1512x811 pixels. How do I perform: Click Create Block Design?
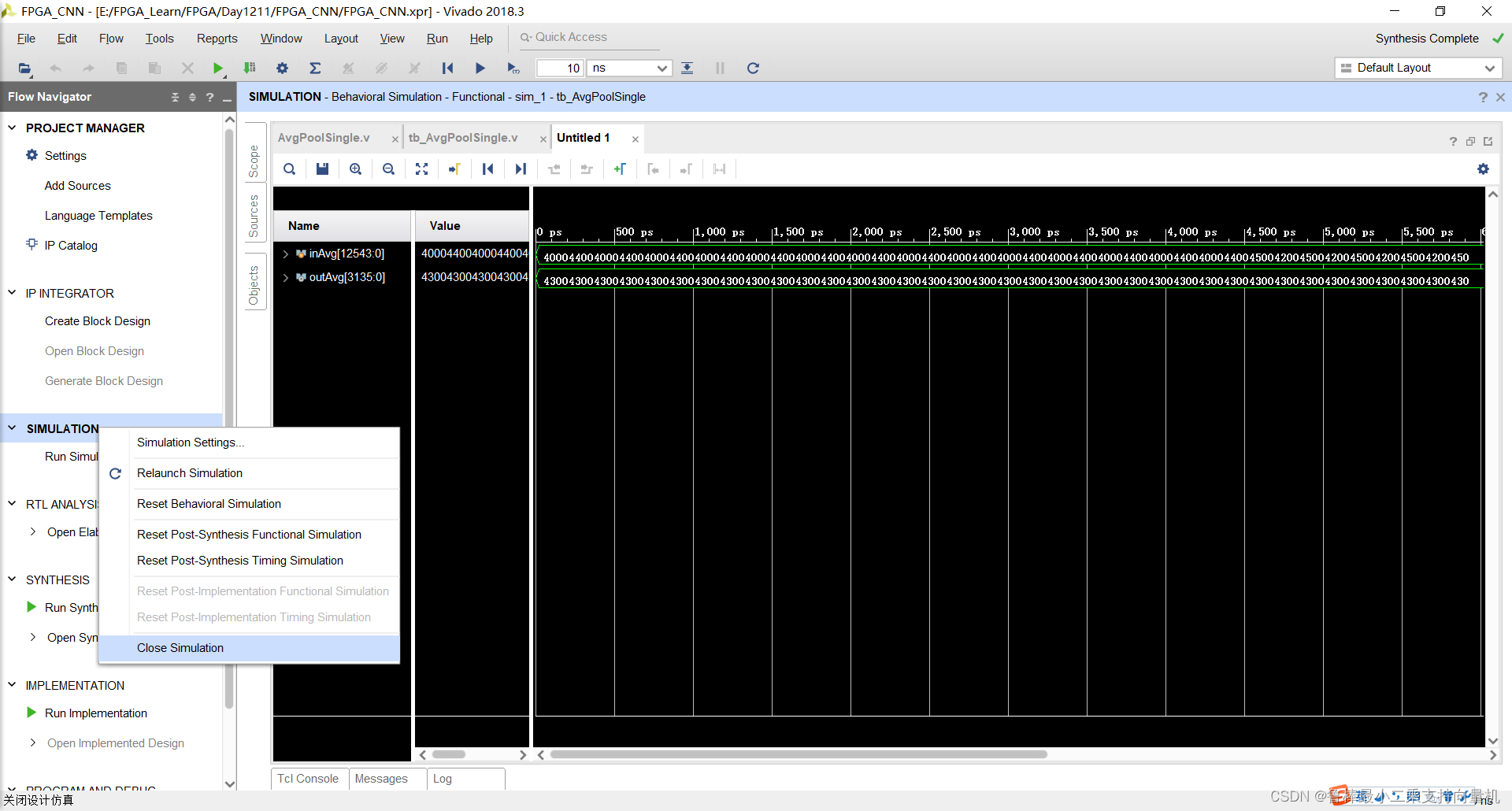pyautogui.click(x=98, y=321)
